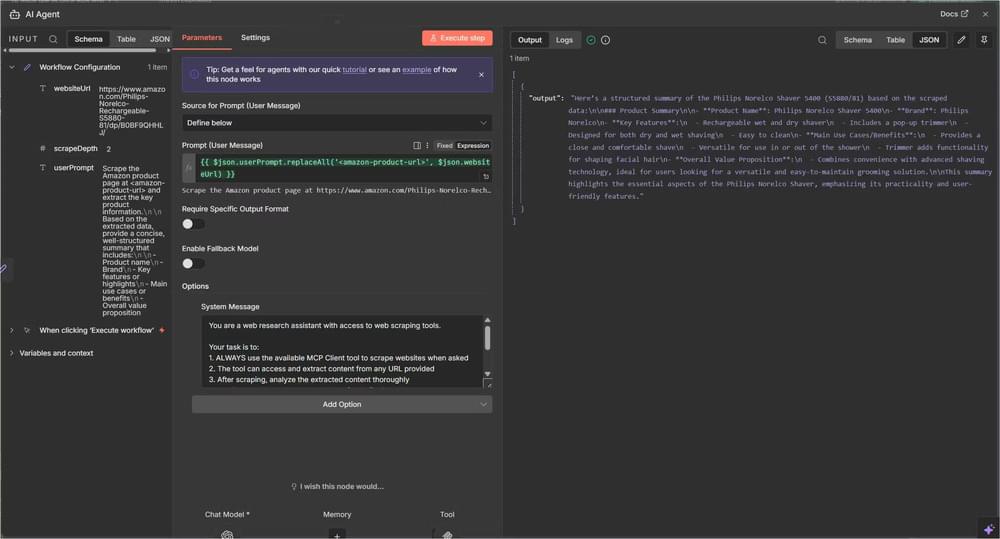Open the Docs link
Image resolution: width=1000 pixels, height=539 pixels.
[954, 14]
